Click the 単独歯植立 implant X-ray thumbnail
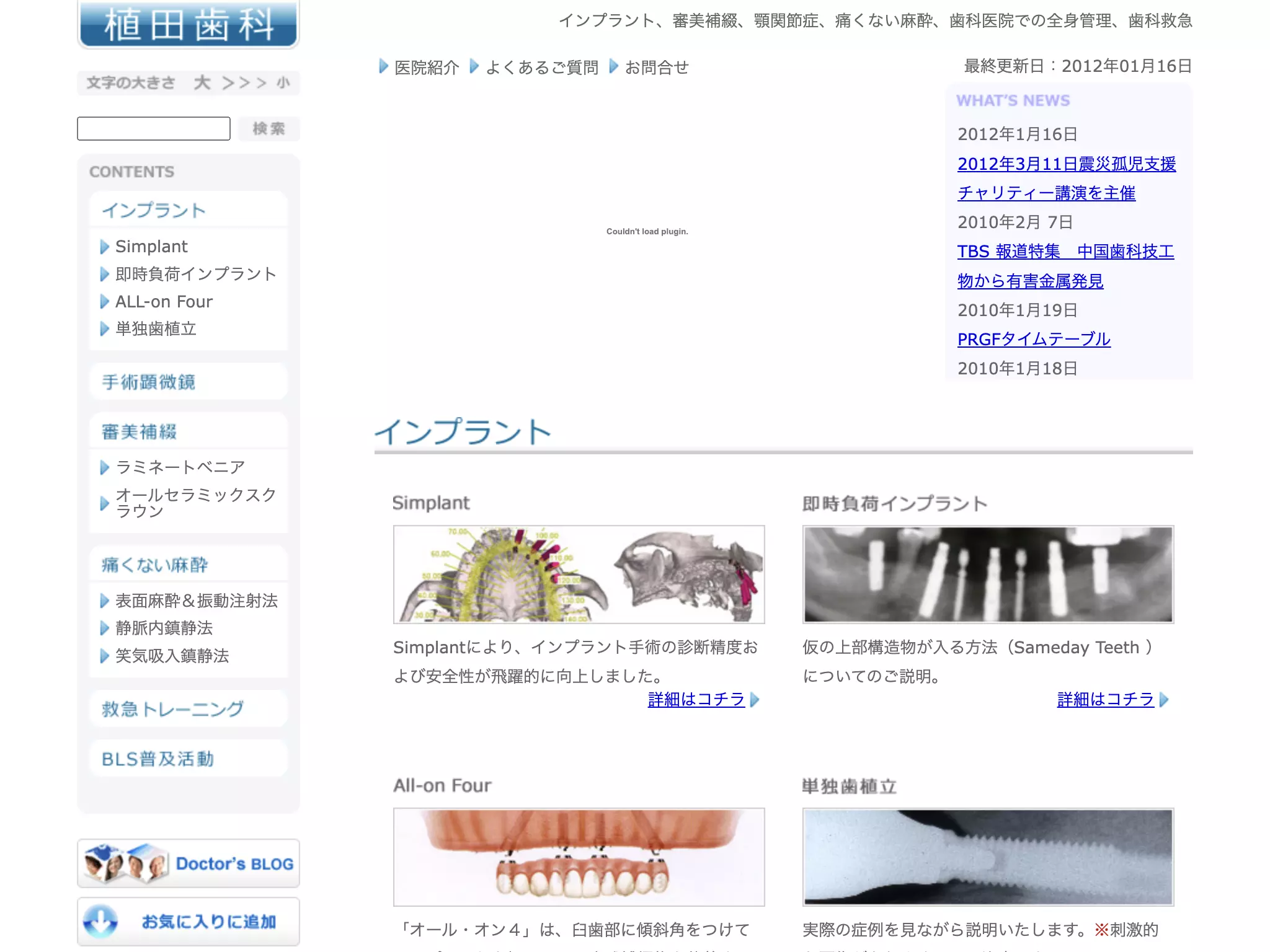 pyautogui.click(x=988, y=857)
